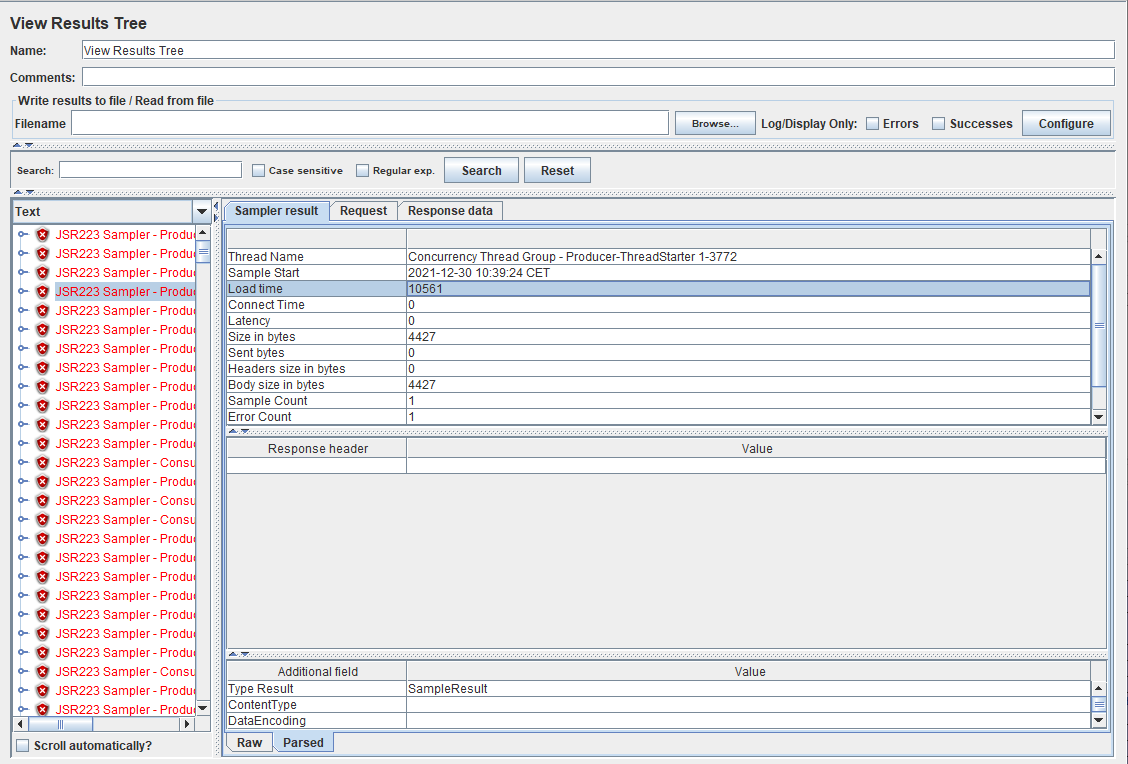Select the Size in bytes value 4427

(422, 337)
